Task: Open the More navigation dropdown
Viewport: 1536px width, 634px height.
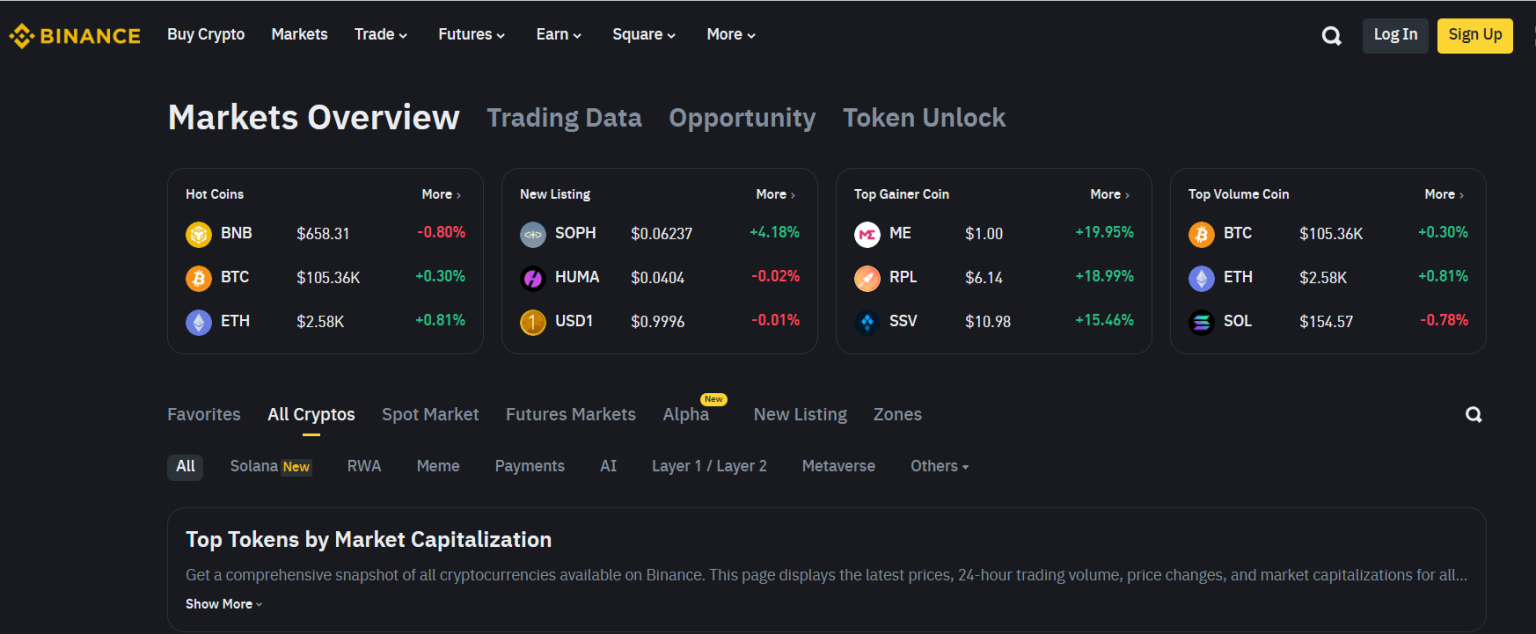Action: point(730,34)
